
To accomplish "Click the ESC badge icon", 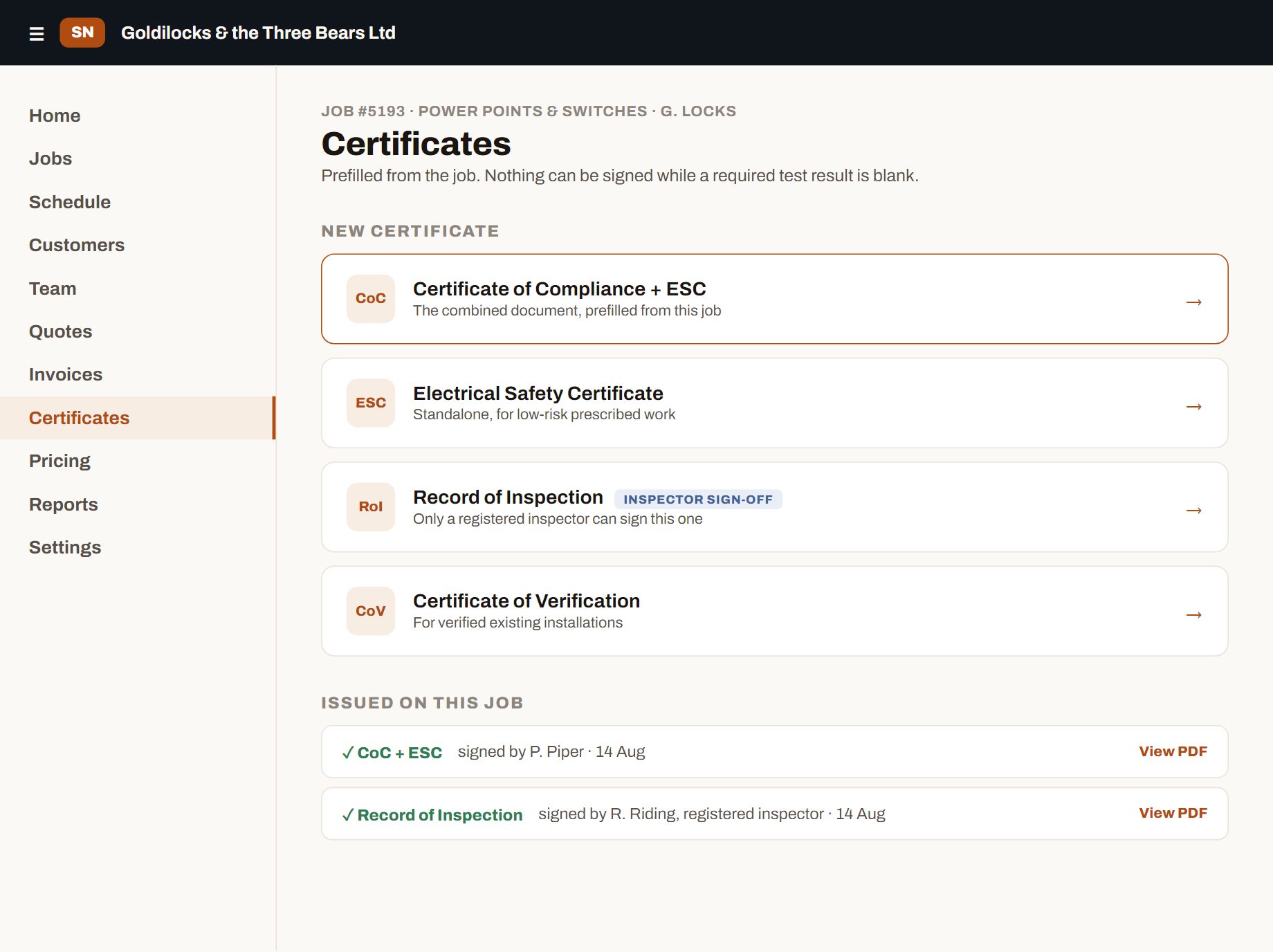I will [x=371, y=403].
